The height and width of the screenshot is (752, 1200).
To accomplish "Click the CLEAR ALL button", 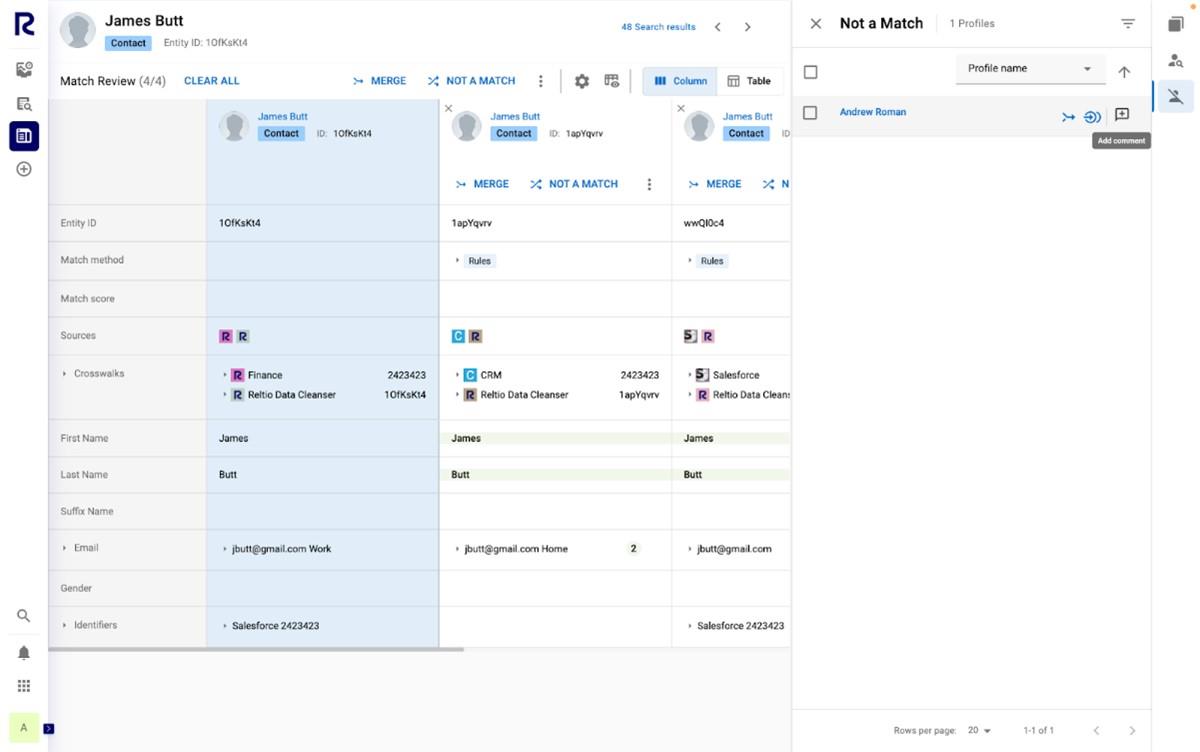I will coord(211,81).
